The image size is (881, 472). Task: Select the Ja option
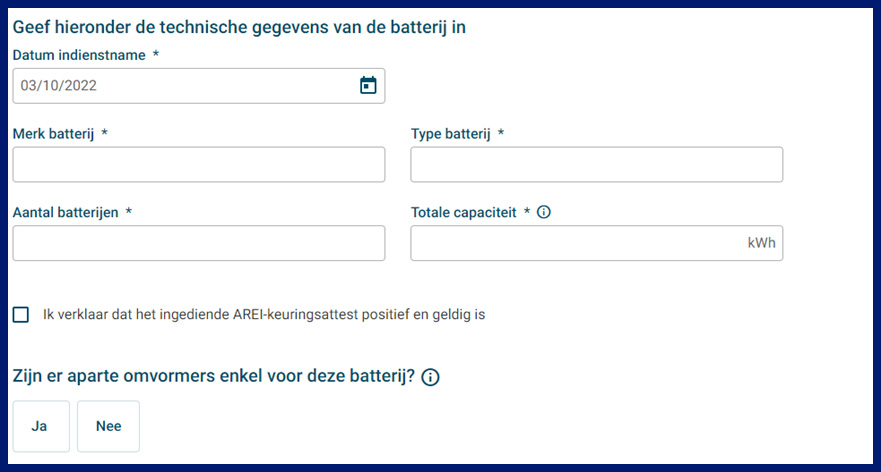(41, 426)
